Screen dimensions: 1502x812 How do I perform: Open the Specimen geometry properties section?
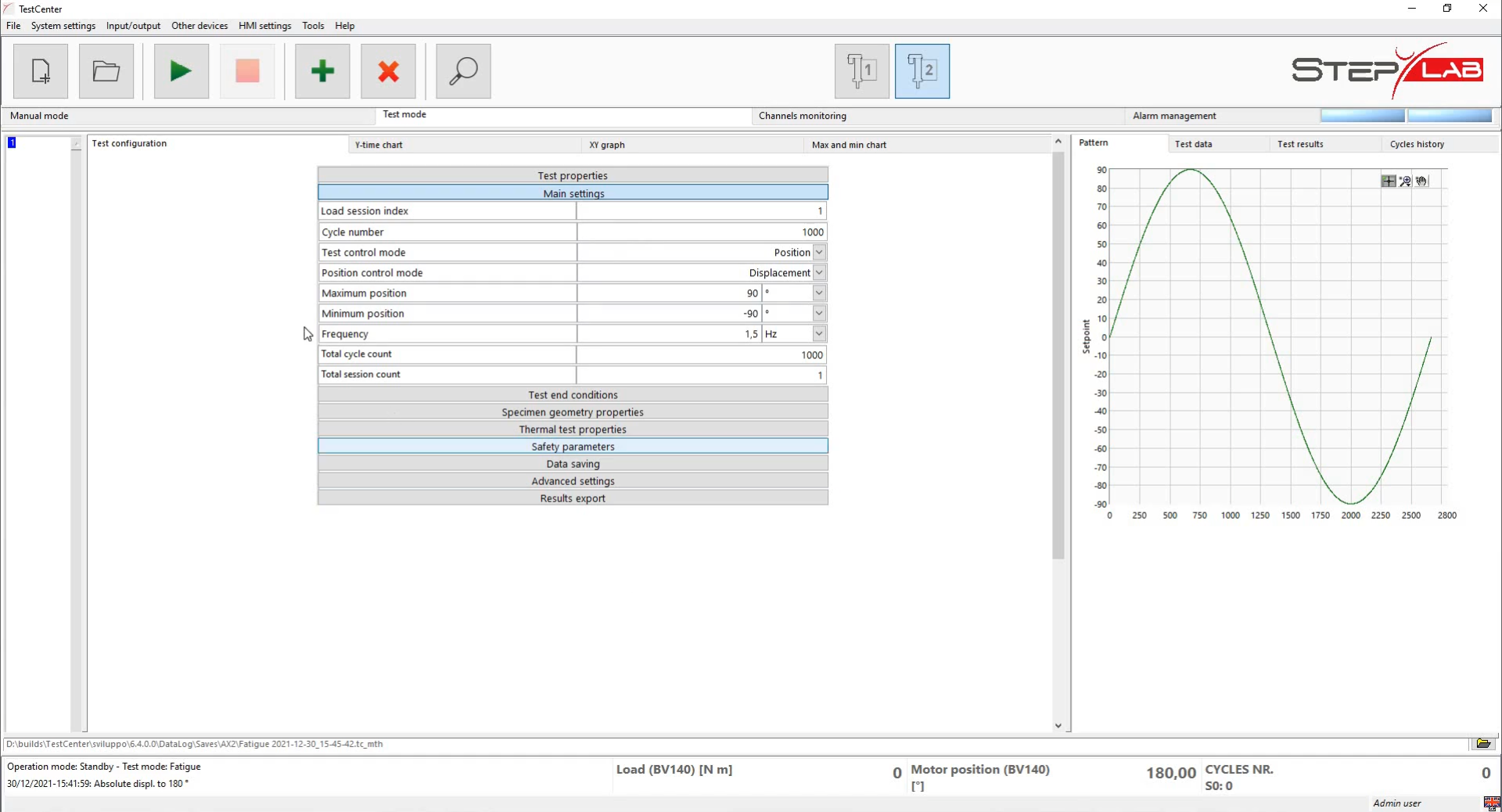573,411
